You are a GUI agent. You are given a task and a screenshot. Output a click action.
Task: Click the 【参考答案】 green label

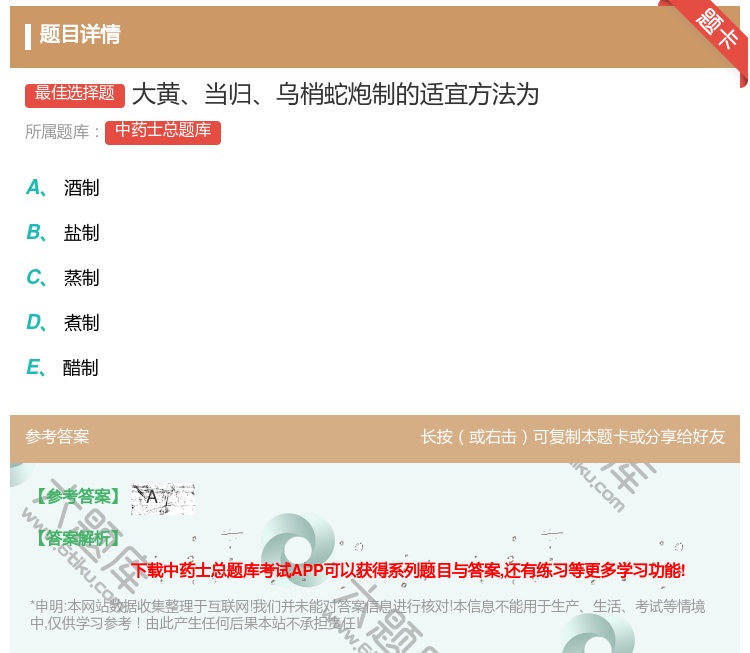[x=77, y=497]
